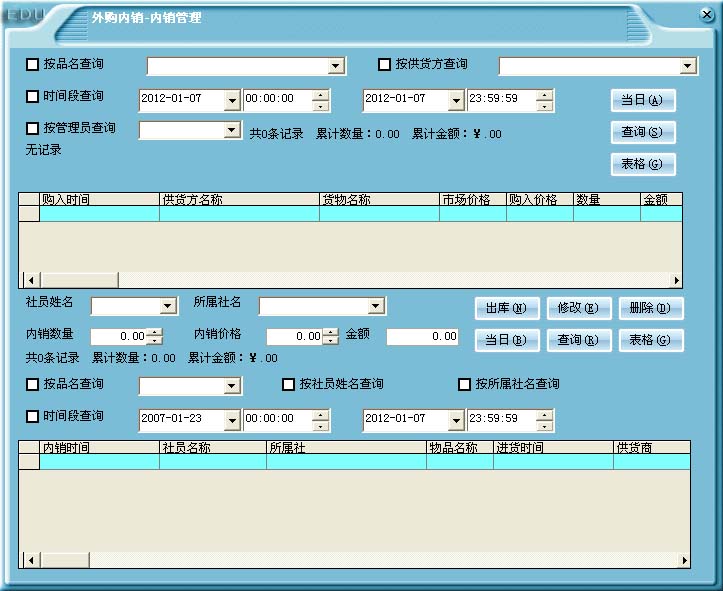Decrease the 内销数量 value
The image size is (723, 591).
154,341
